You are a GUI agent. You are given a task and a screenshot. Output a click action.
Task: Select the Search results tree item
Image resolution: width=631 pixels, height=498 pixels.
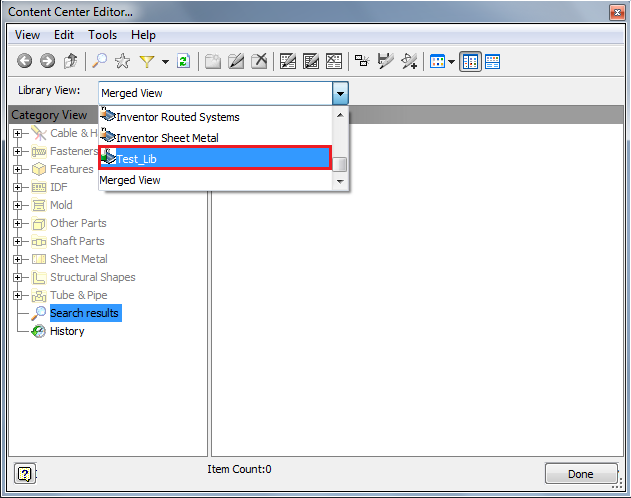click(85, 313)
